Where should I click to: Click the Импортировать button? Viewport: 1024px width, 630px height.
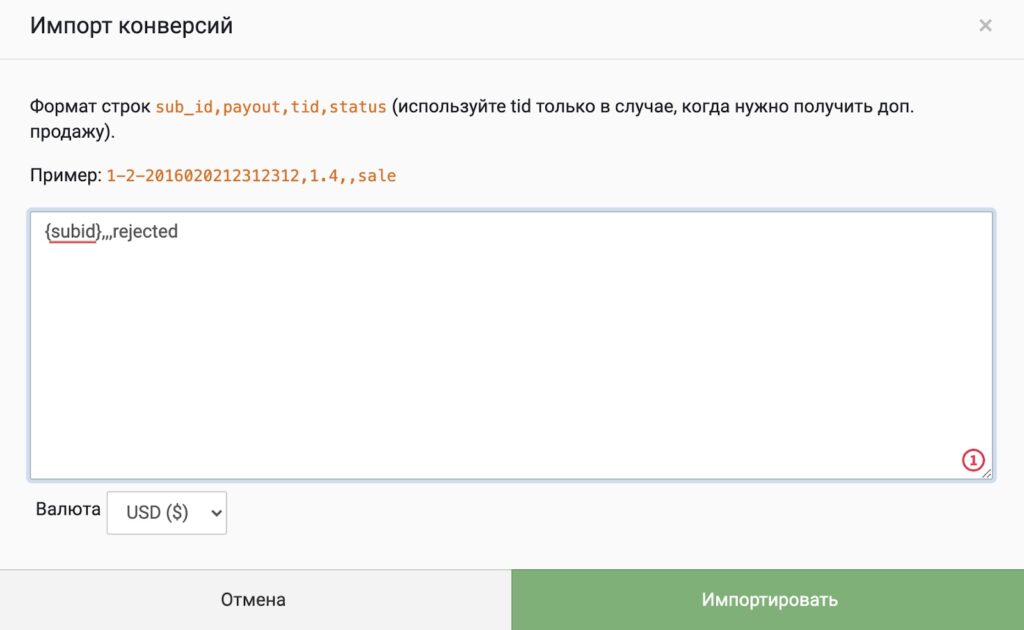(768, 599)
